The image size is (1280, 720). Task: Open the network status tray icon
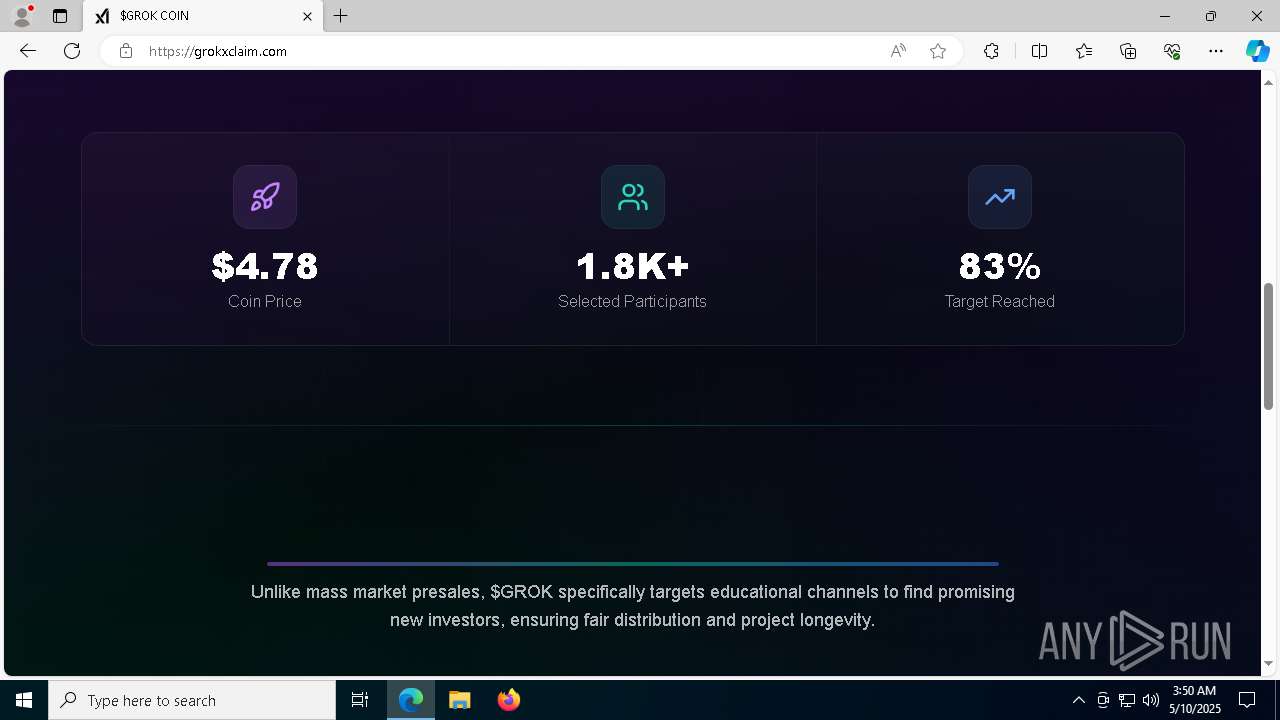pyautogui.click(x=1127, y=700)
